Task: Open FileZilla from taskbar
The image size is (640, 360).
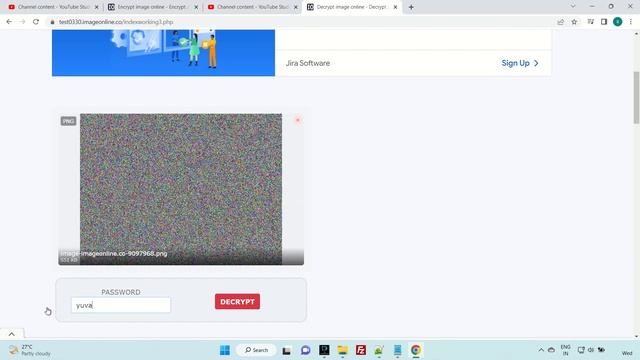Action: point(361,350)
